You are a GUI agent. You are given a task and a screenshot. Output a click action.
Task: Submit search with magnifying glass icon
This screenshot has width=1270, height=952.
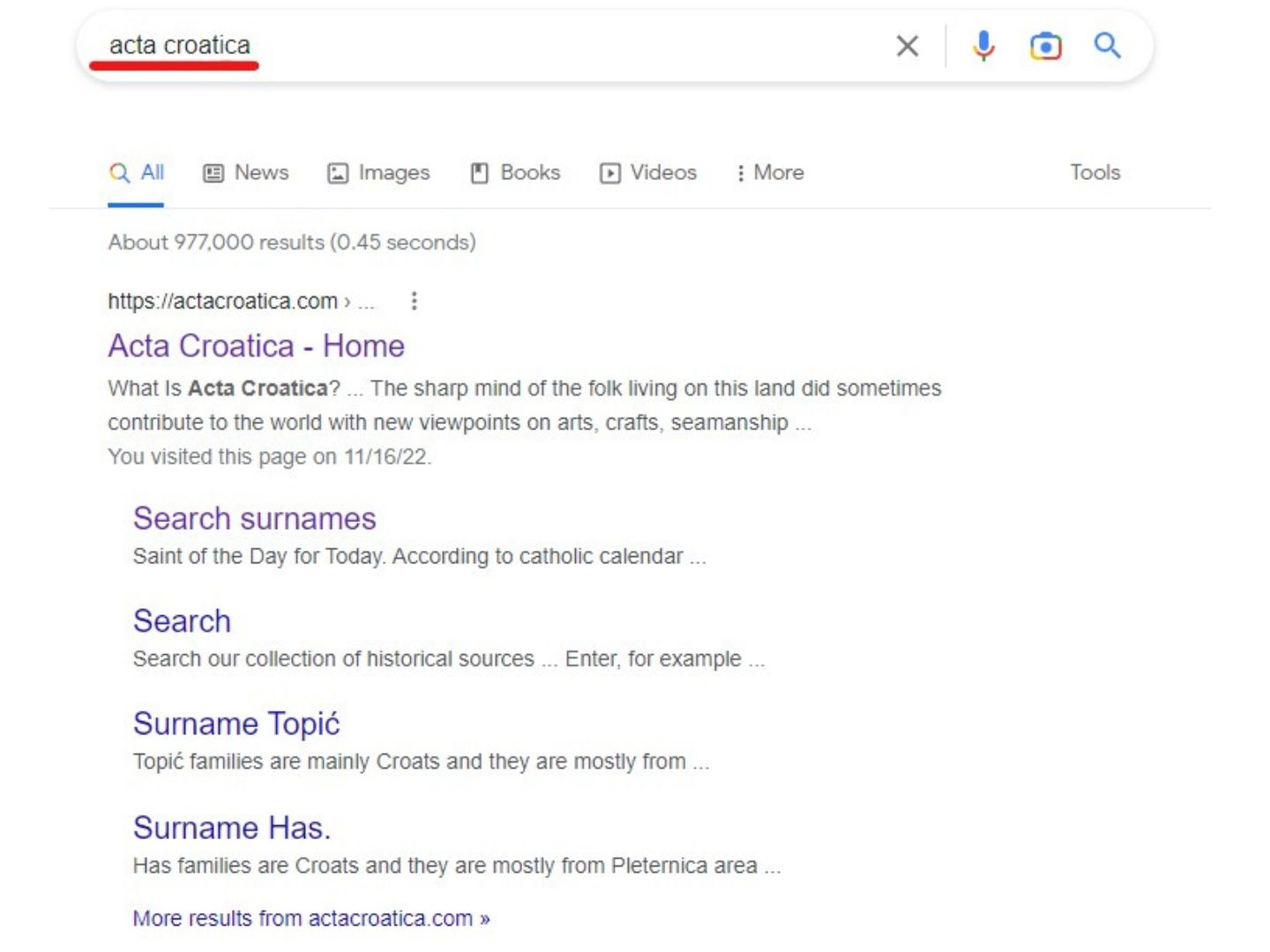point(1107,45)
